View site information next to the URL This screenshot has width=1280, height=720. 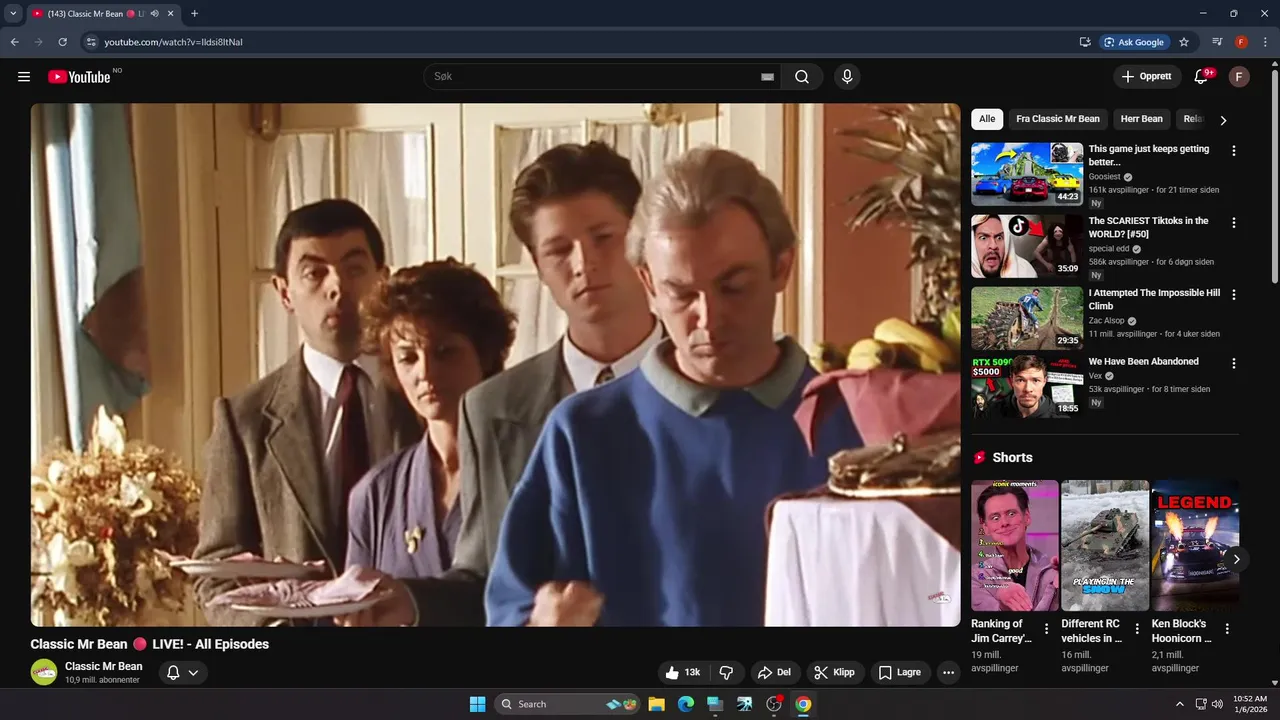(x=91, y=42)
